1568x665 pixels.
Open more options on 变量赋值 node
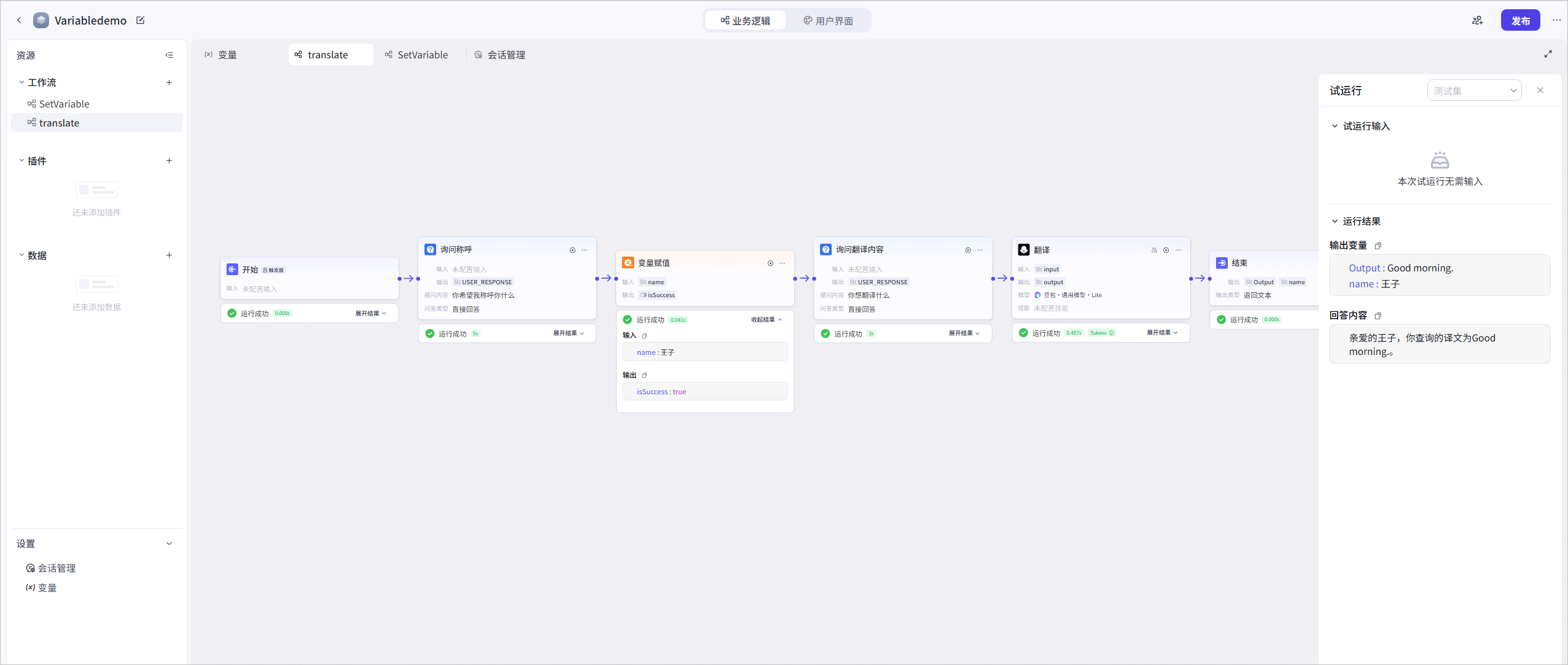(782, 263)
